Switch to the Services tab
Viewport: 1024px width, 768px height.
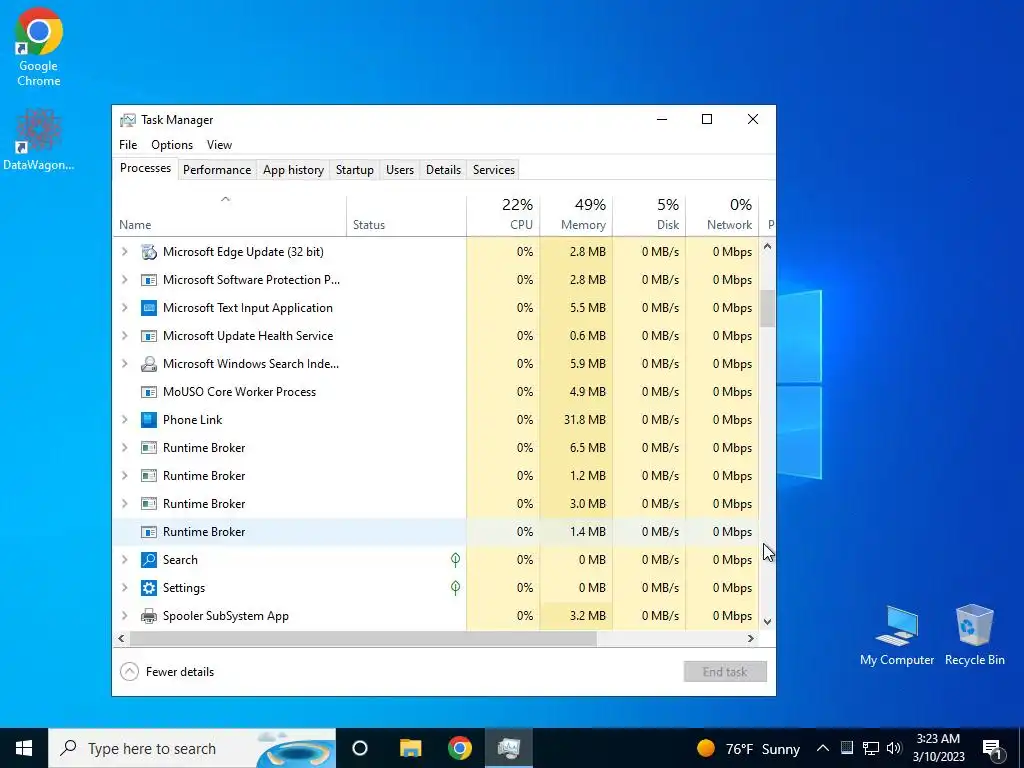pos(494,170)
